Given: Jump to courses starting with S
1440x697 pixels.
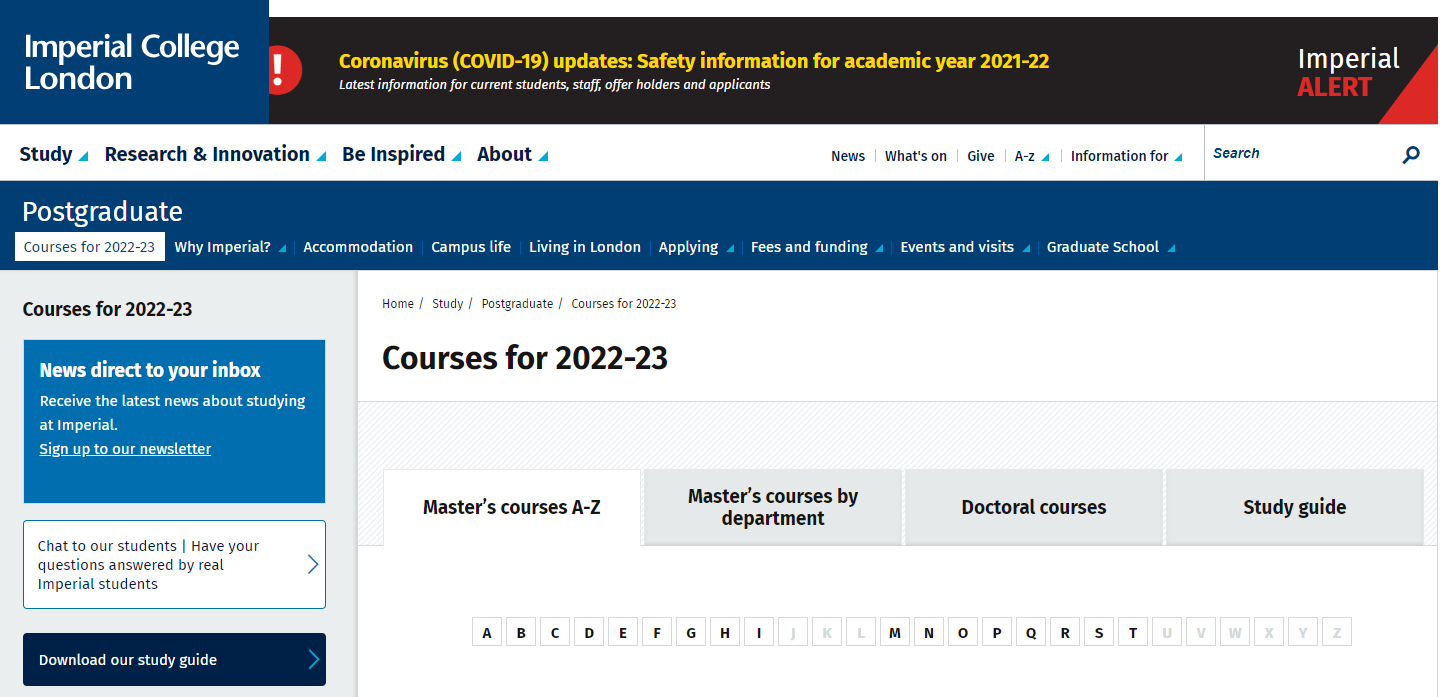Looking at the screenshot, I should [x=1099, y=632].
